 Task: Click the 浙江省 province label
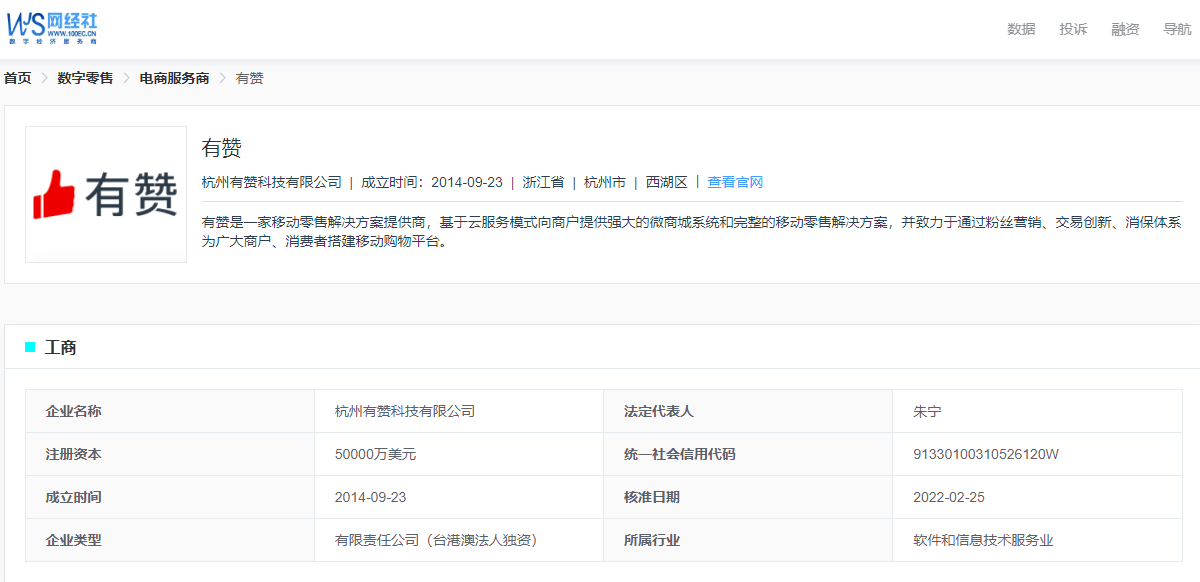(x=543, y=182)
